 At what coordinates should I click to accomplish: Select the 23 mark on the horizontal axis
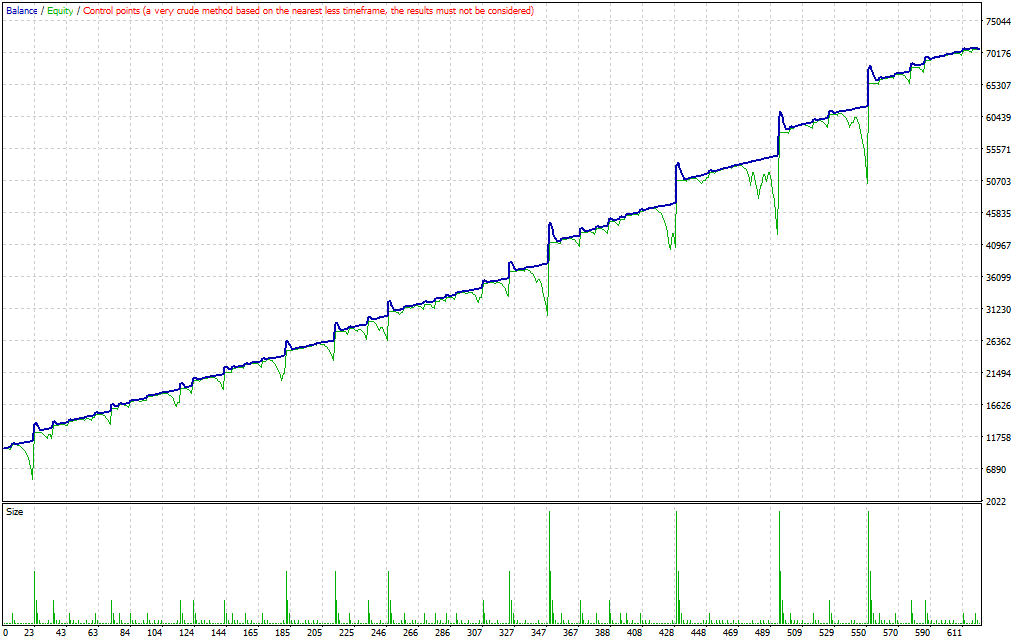click(30, 632)
